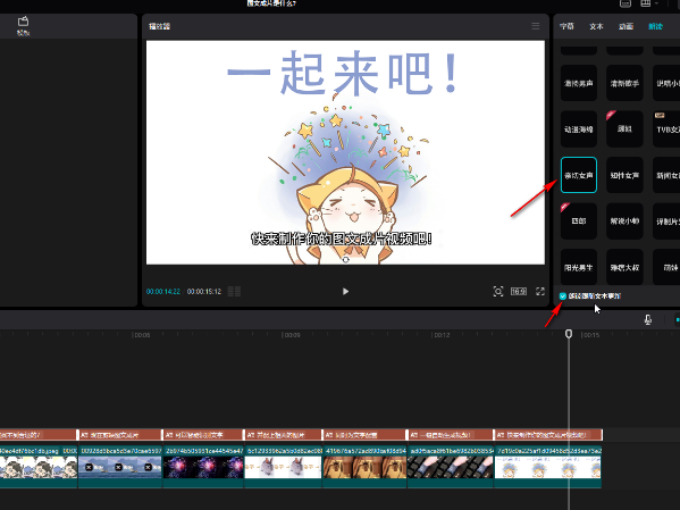This screenshot has width=680, height=510.
Task: Select the 一起来吧 title text in preview
Action: tap(343, 73)
